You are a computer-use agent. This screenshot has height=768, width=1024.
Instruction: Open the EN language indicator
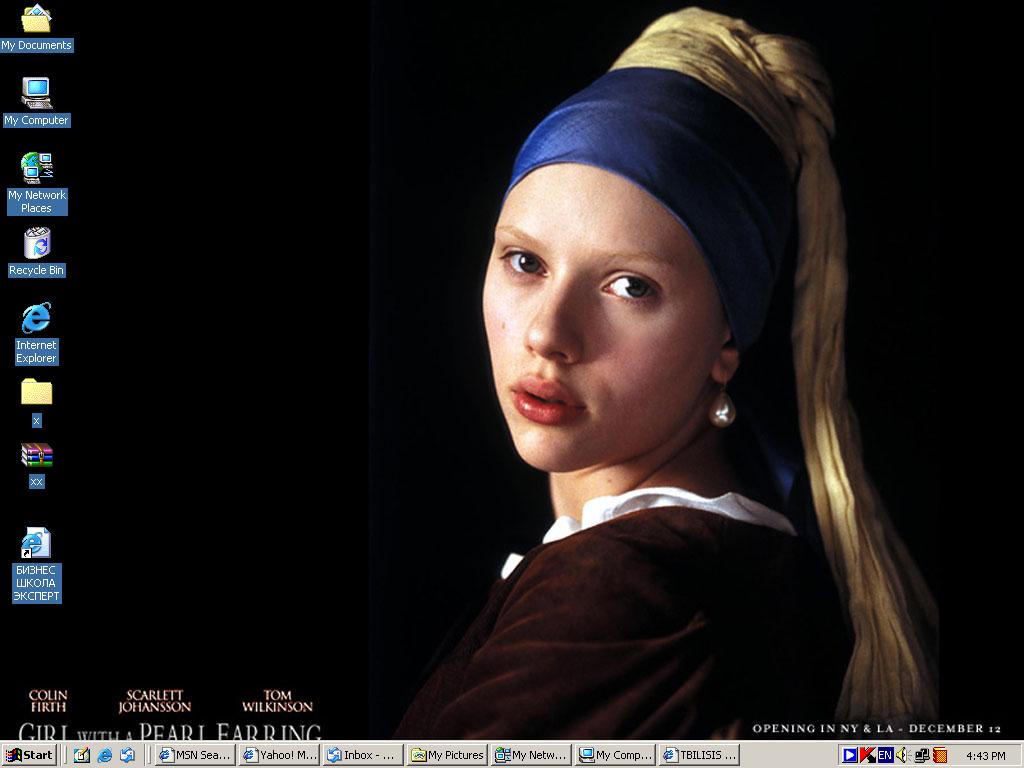point(885,756)
